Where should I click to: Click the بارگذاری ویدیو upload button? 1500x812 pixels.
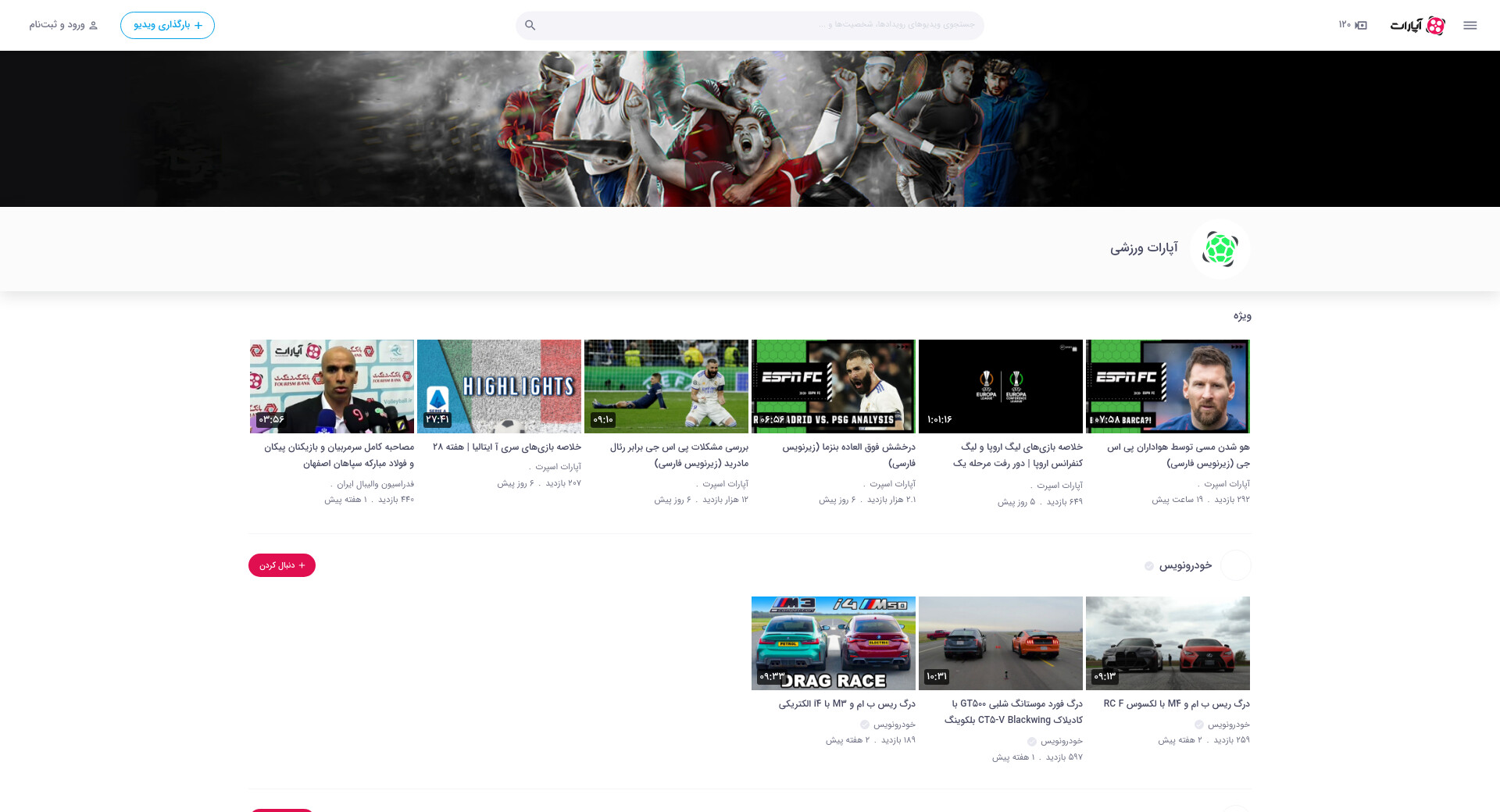[167, 25]
